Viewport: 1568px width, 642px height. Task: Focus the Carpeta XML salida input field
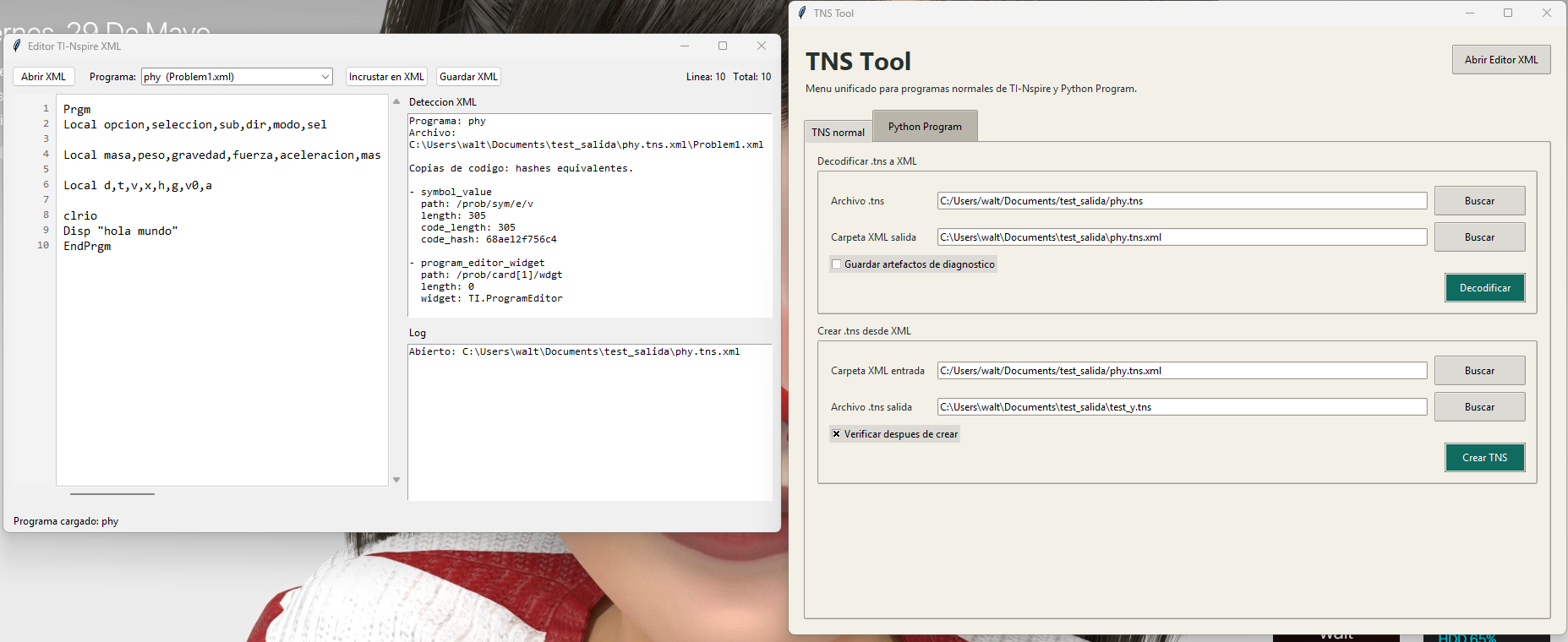pos(1182,237)
